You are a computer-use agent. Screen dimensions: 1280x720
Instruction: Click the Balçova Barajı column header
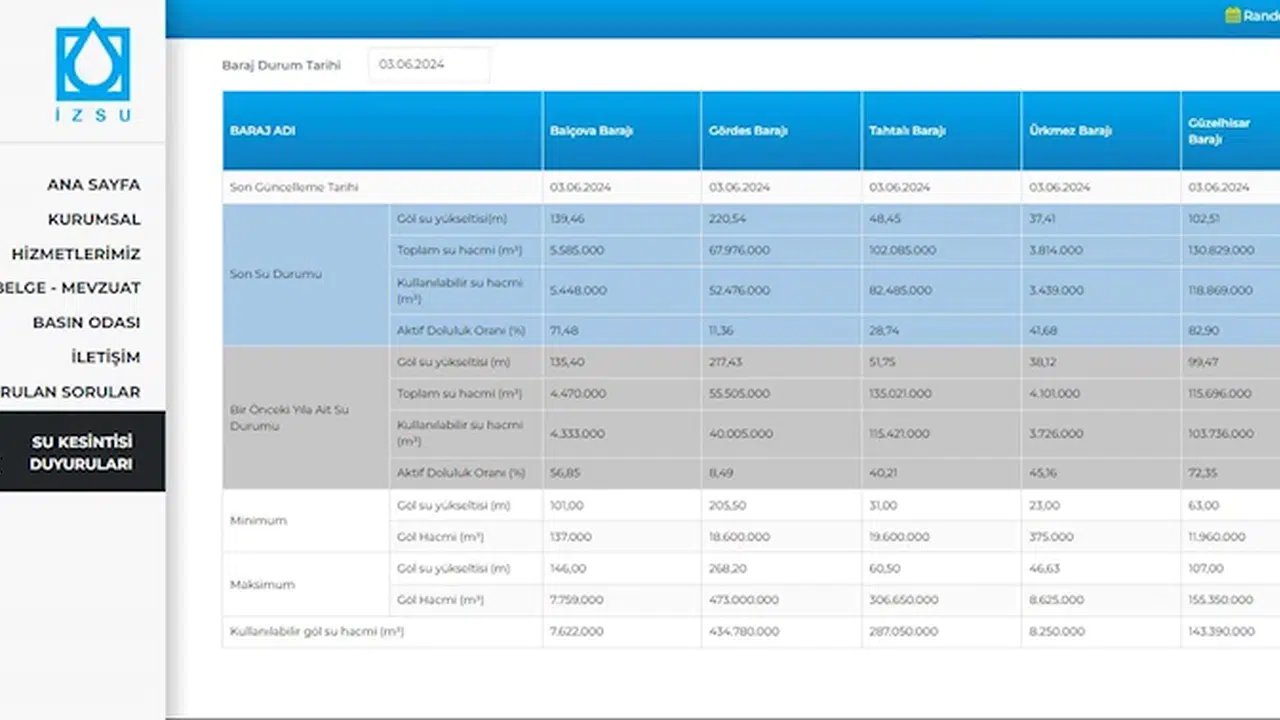pos(591,131)
